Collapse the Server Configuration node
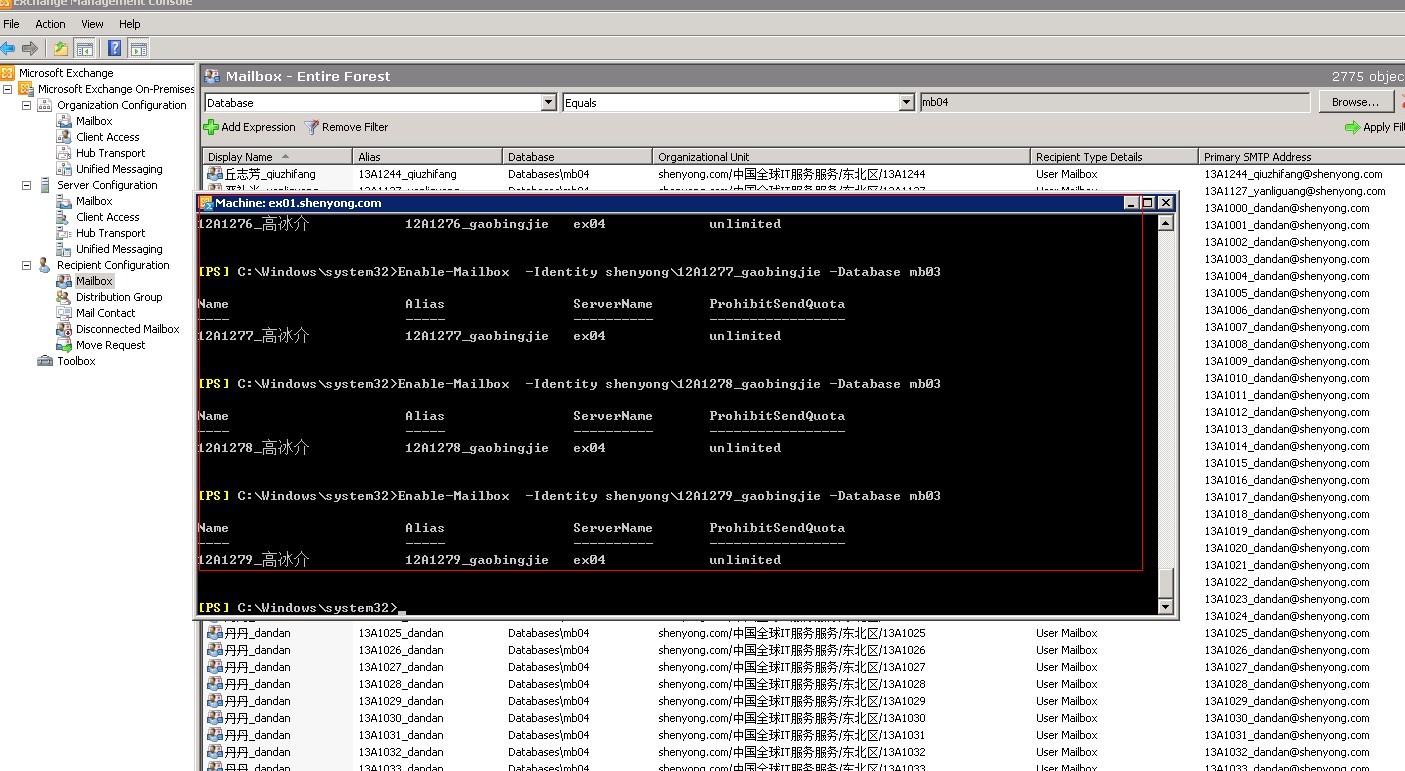 coord(27,185)
